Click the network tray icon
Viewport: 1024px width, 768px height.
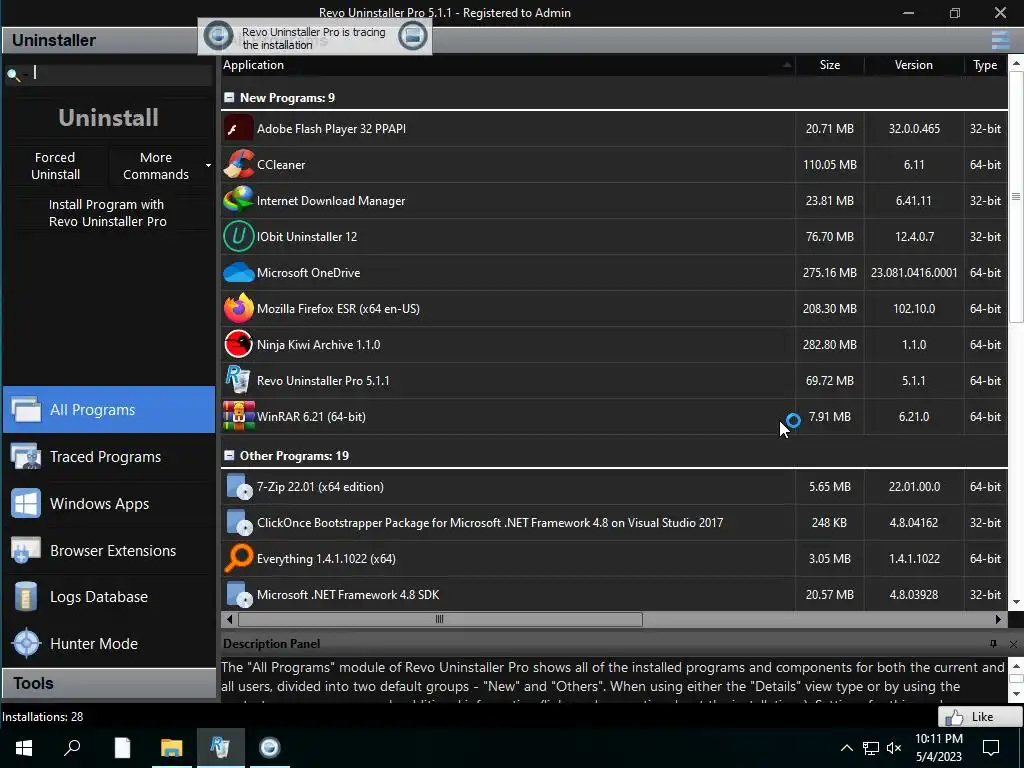[x=871, y=748]
